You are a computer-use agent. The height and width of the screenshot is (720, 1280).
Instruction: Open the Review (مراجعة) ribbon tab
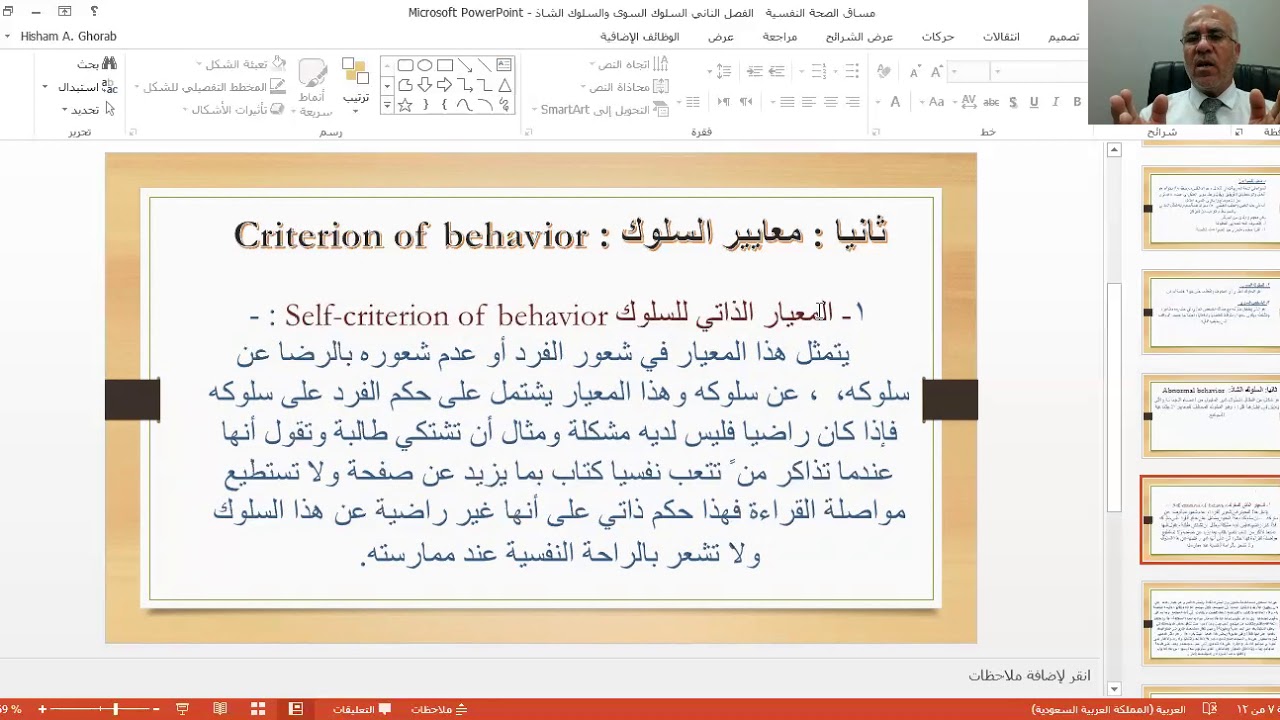pyautogui.click(x=780, y=37)
